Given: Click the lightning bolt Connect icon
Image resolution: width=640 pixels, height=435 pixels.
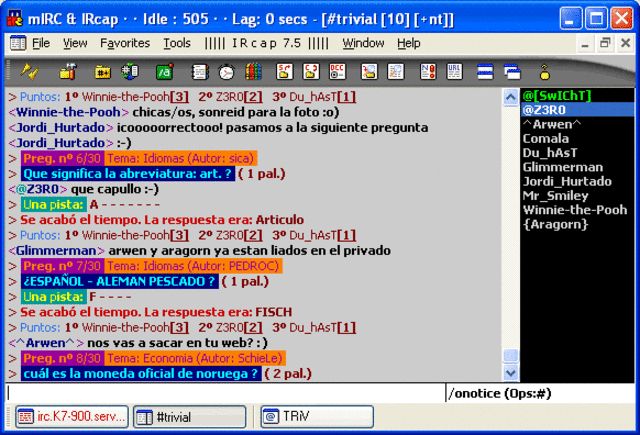Looking at the screenshot, I should click(30, 72).
